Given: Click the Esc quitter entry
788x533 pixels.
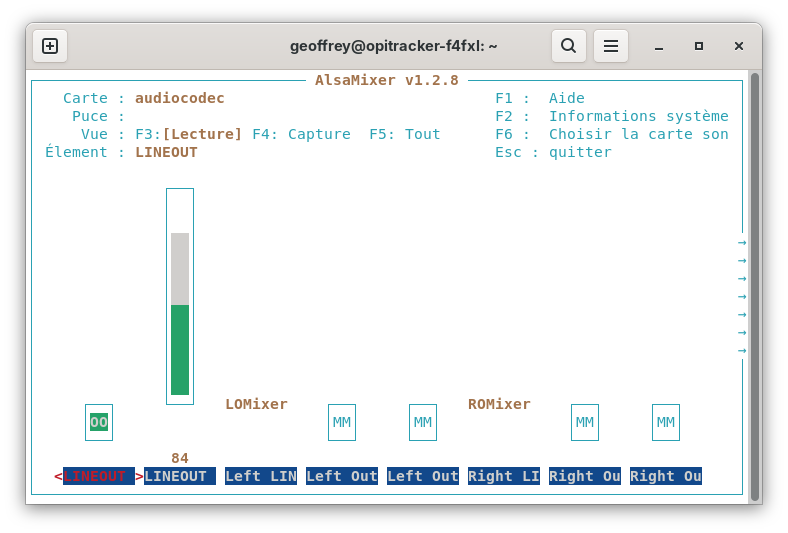Looking at the screenshot, I should tap(553, 152).
